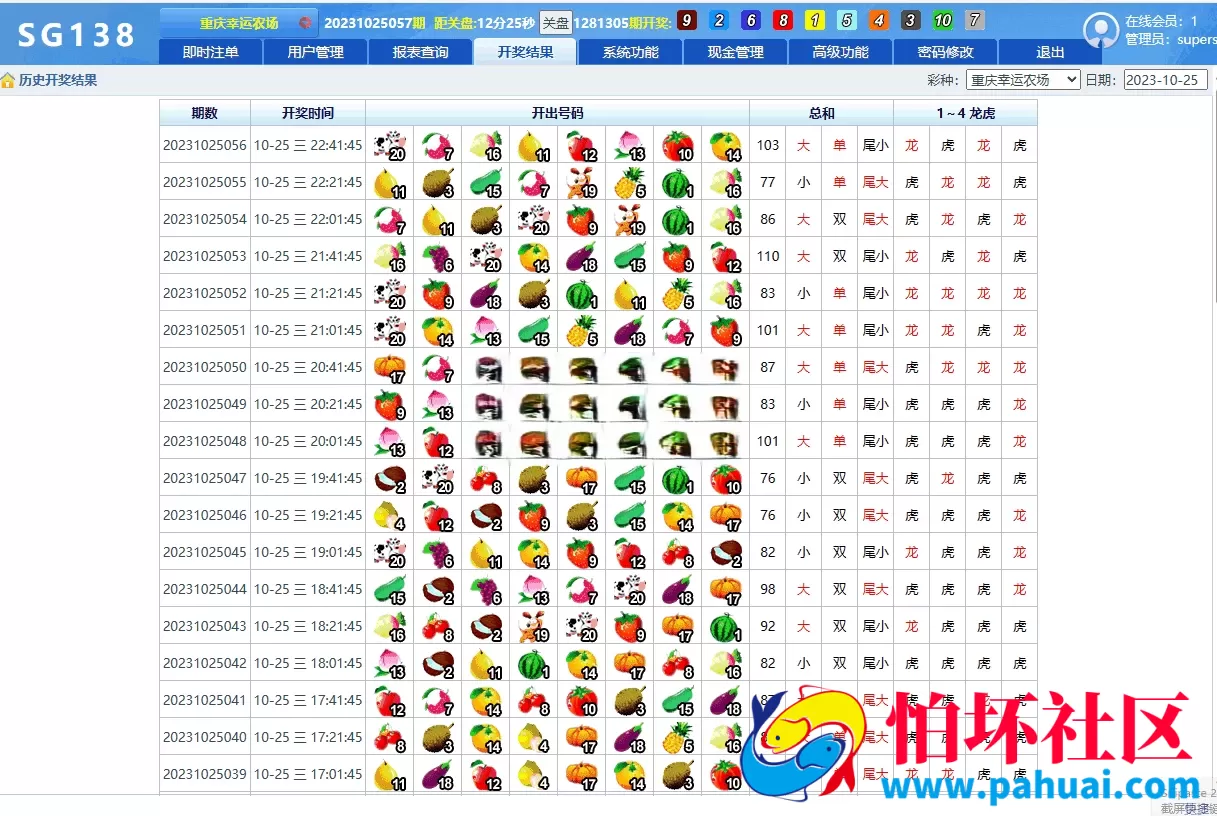This screenshot has width=1217, height=816.
Task: Click the 退出 logout link
Action: point(1050,52)
